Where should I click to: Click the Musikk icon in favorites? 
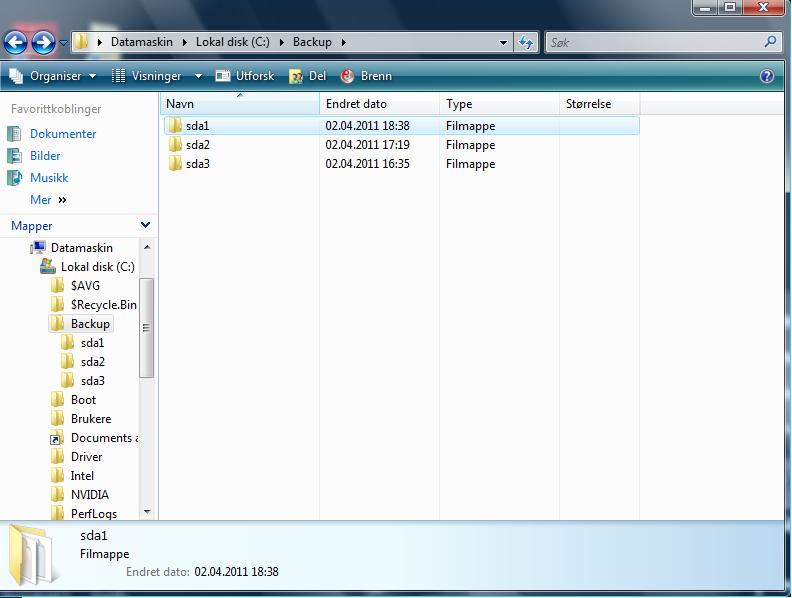point(14,178)
